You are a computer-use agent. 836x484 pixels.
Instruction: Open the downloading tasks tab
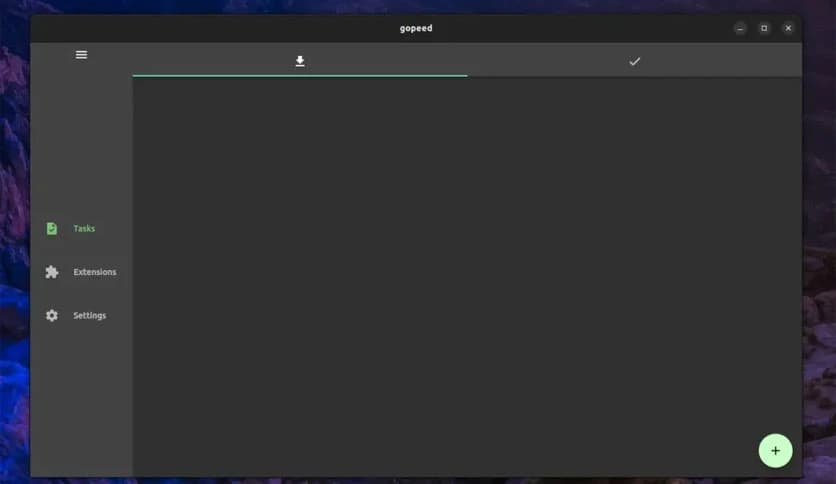coord(300,61)
